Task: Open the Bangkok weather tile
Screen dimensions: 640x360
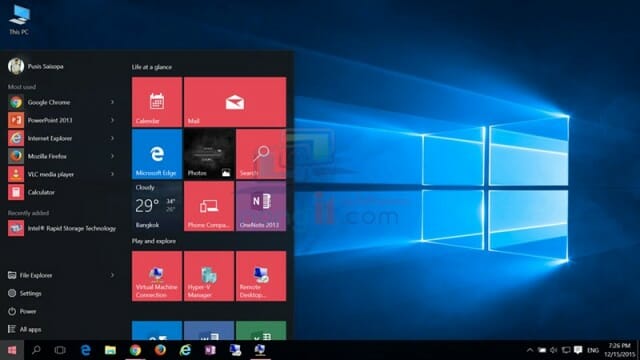Action: 157,206
